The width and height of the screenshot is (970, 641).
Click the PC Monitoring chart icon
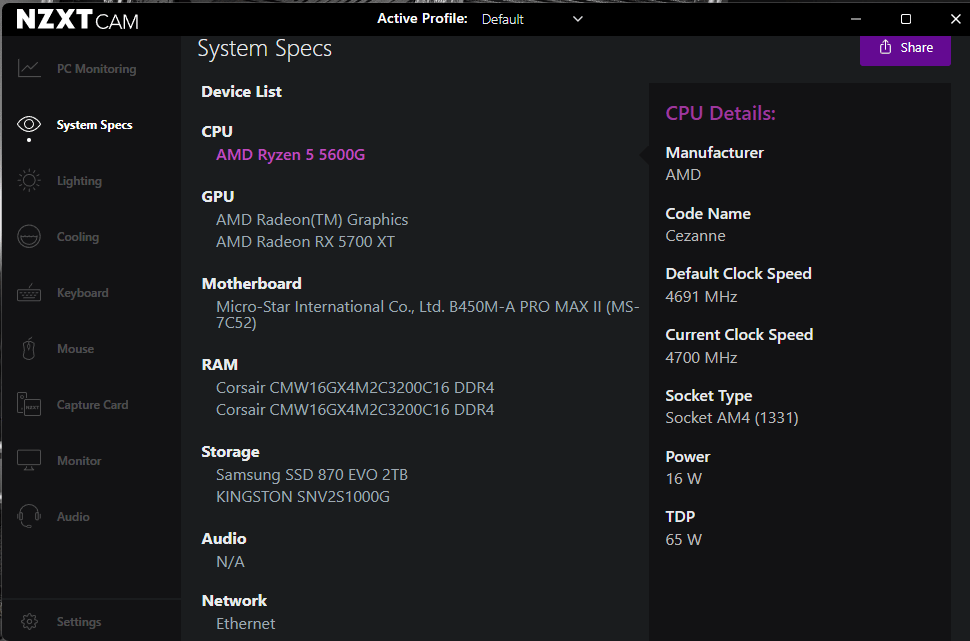[x=29, y=69]
